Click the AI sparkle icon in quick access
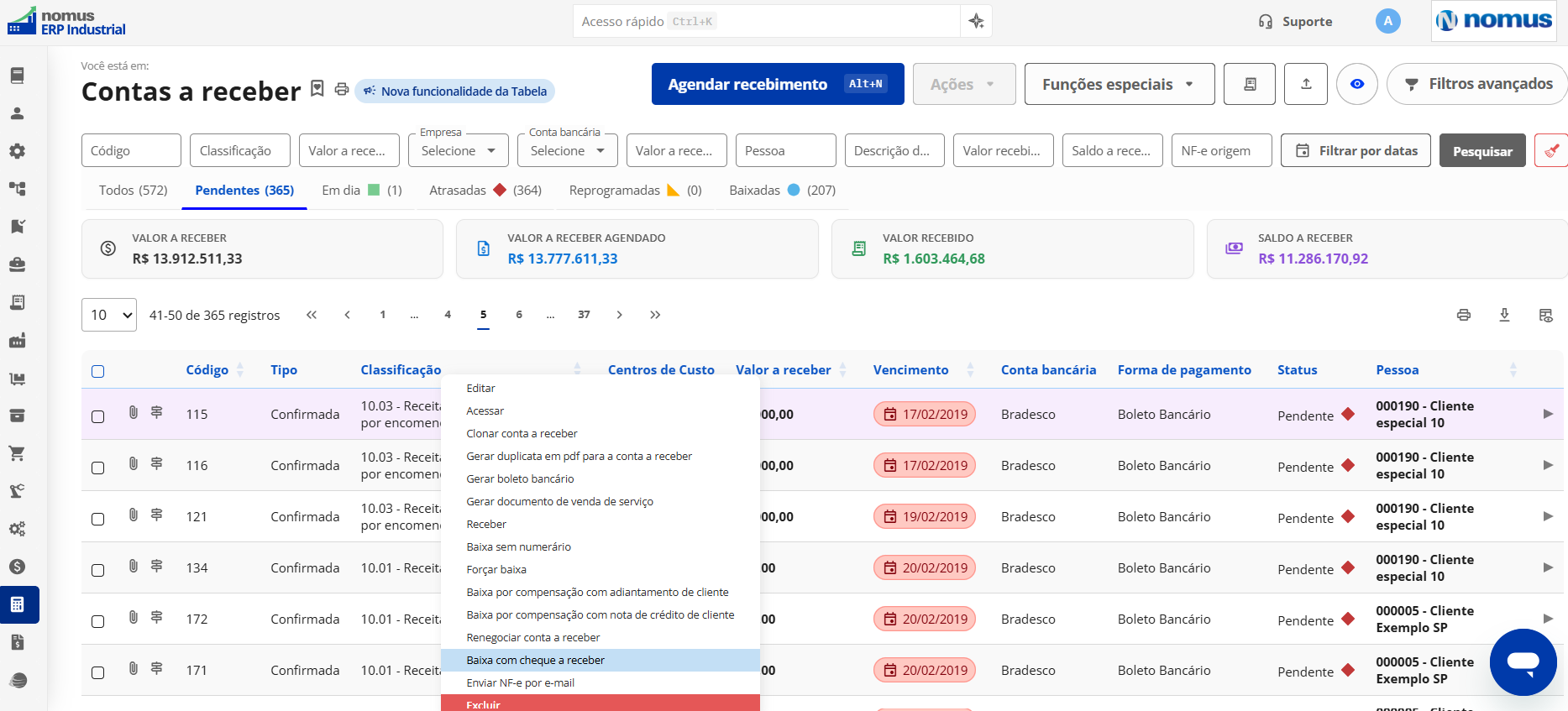Screen dimensions: 1568x711 [976, 21]
